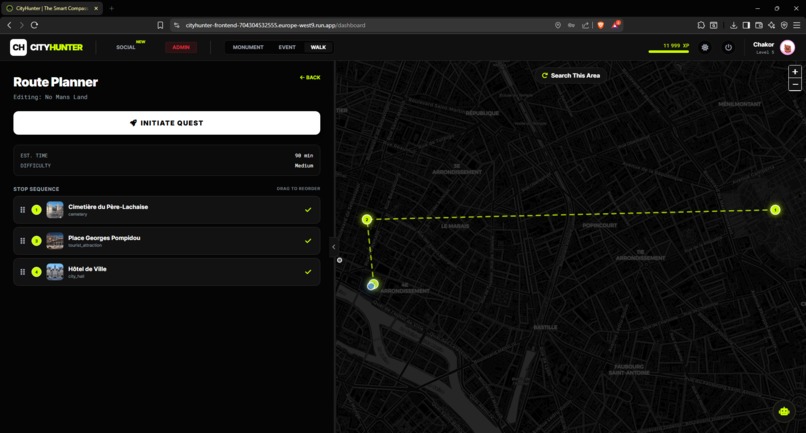806x433 pixels.
Task: Click the blue current-location dot on map
Action: point(371,286)
